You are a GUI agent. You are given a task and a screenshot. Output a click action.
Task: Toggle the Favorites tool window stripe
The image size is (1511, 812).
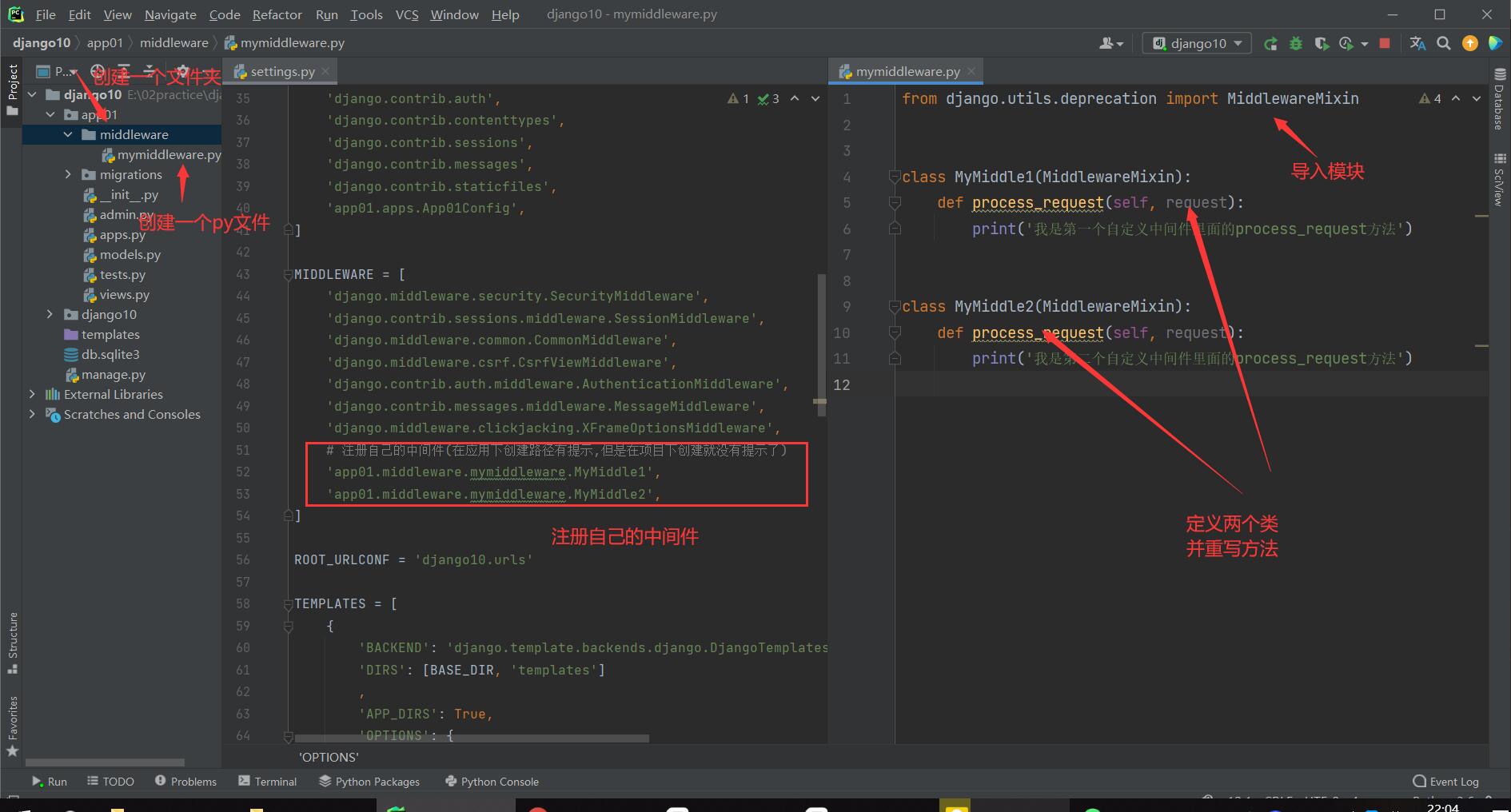[12, 726]
